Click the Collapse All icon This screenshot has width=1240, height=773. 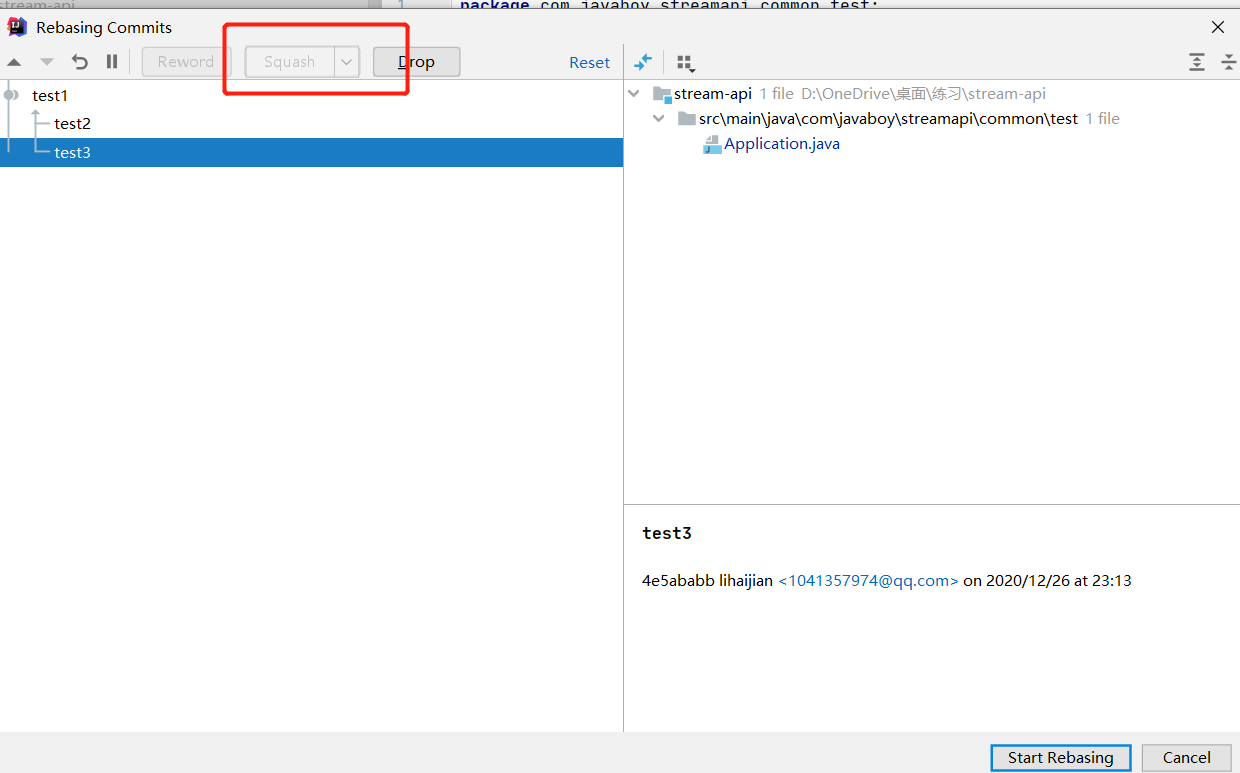1229,62
